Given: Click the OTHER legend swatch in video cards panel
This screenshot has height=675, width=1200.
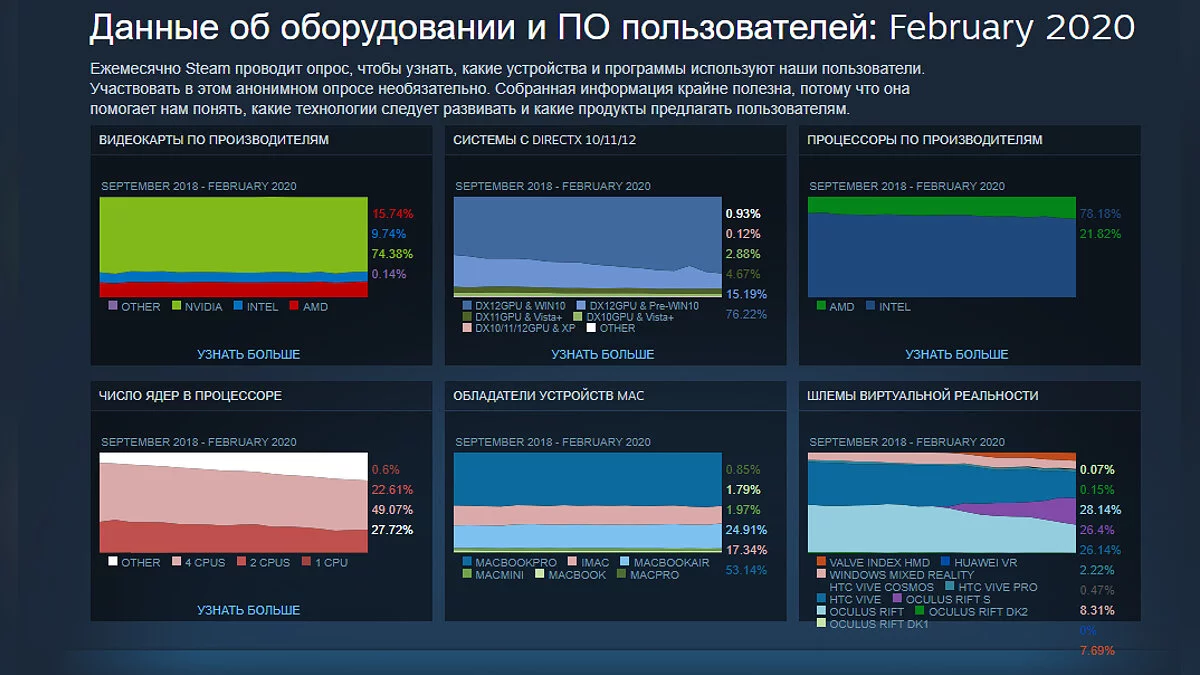Looking at the screenshot, I should [x=112, y=306].
